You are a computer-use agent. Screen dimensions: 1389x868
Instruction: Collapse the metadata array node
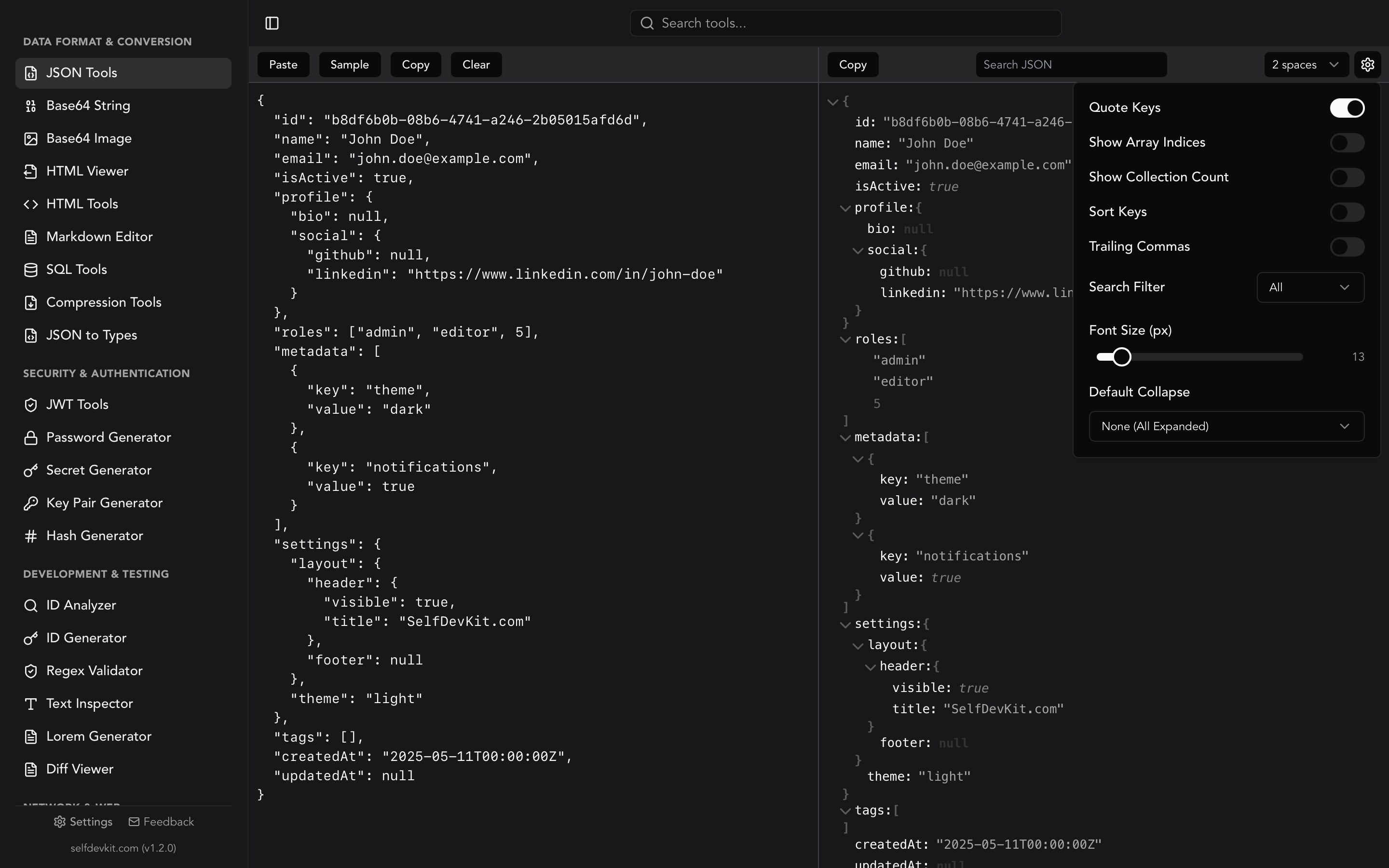point(845,437)
